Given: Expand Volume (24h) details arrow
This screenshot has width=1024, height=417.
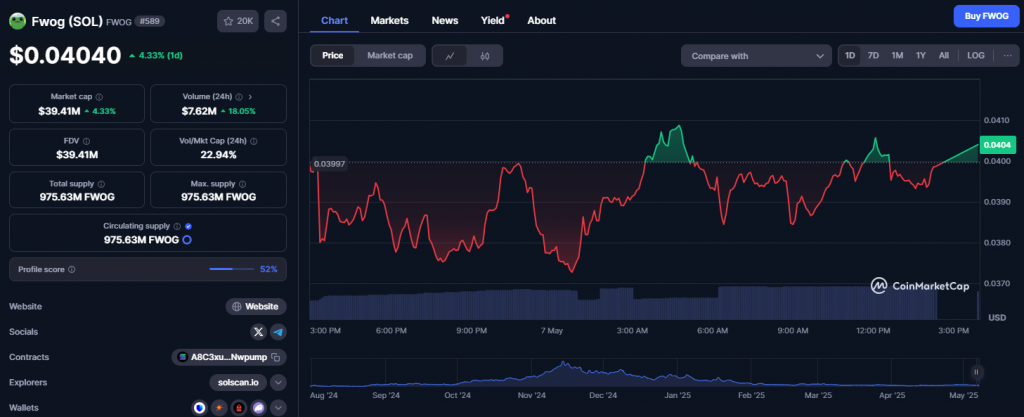Looking at the screenshot, I should tap(250, 97).
